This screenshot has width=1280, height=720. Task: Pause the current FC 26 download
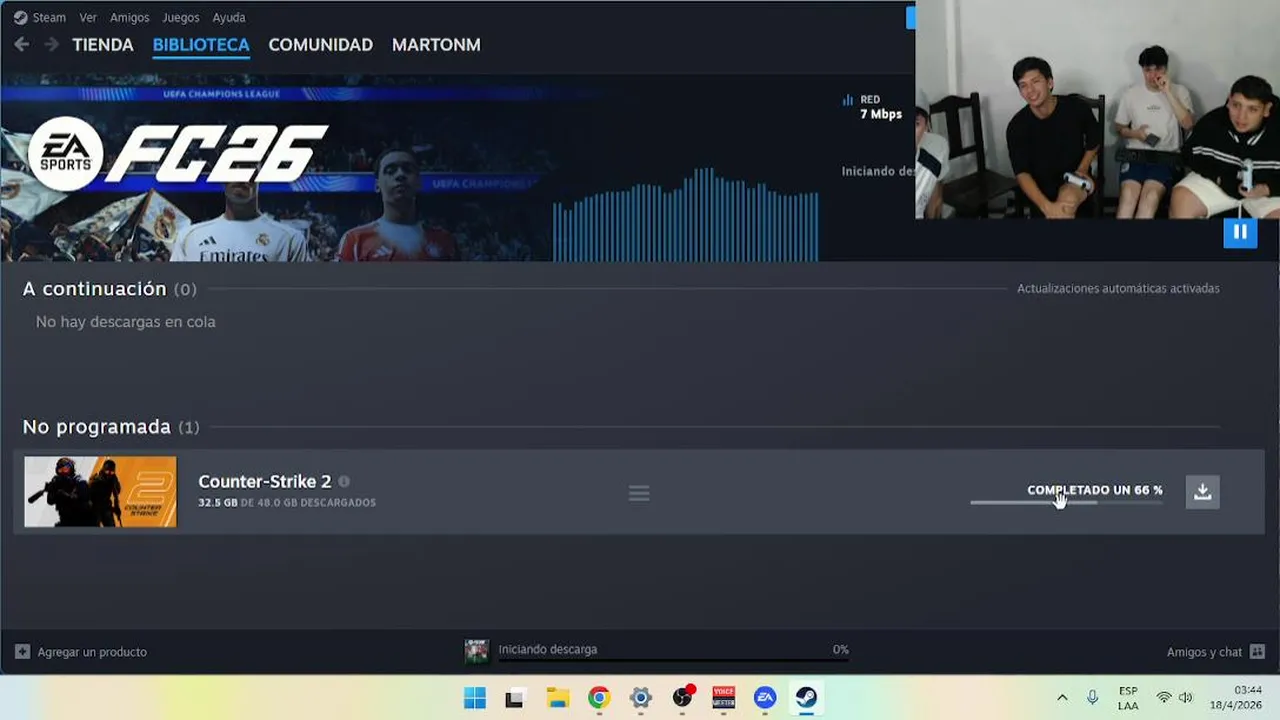1240,232
